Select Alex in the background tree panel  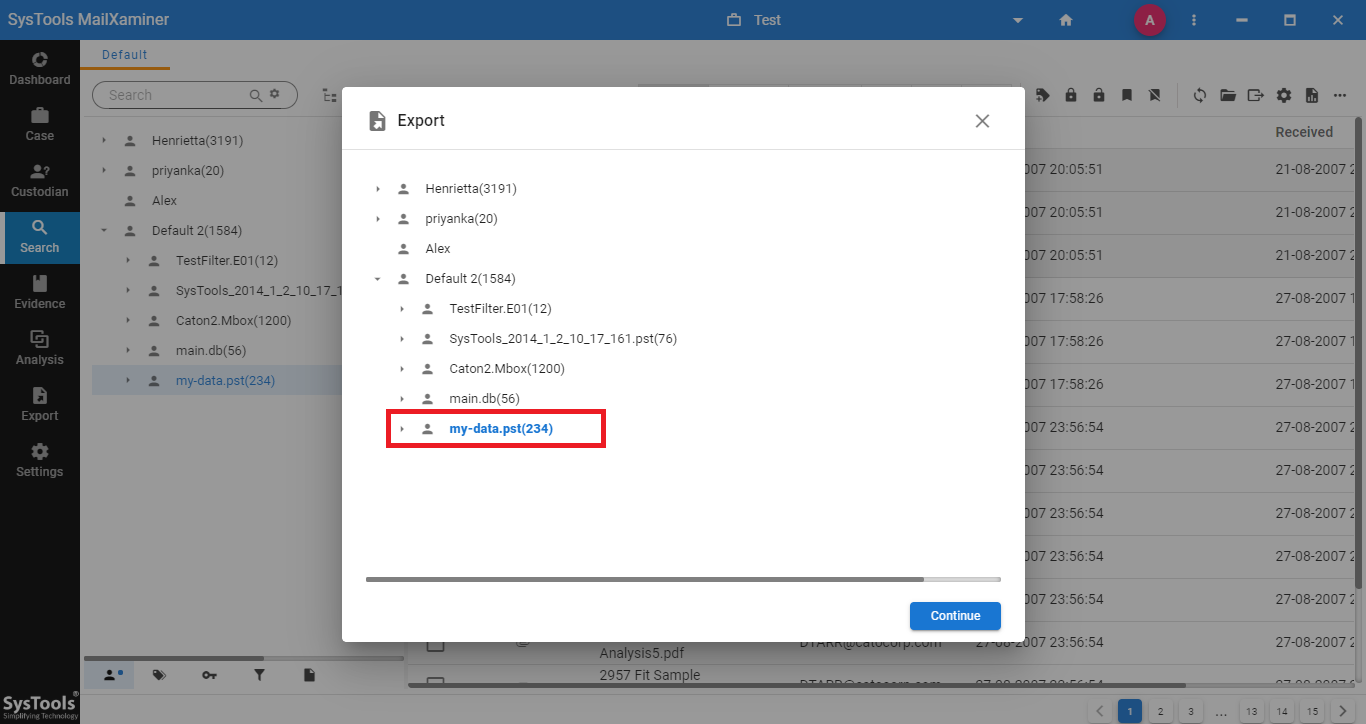pos(164,201)
